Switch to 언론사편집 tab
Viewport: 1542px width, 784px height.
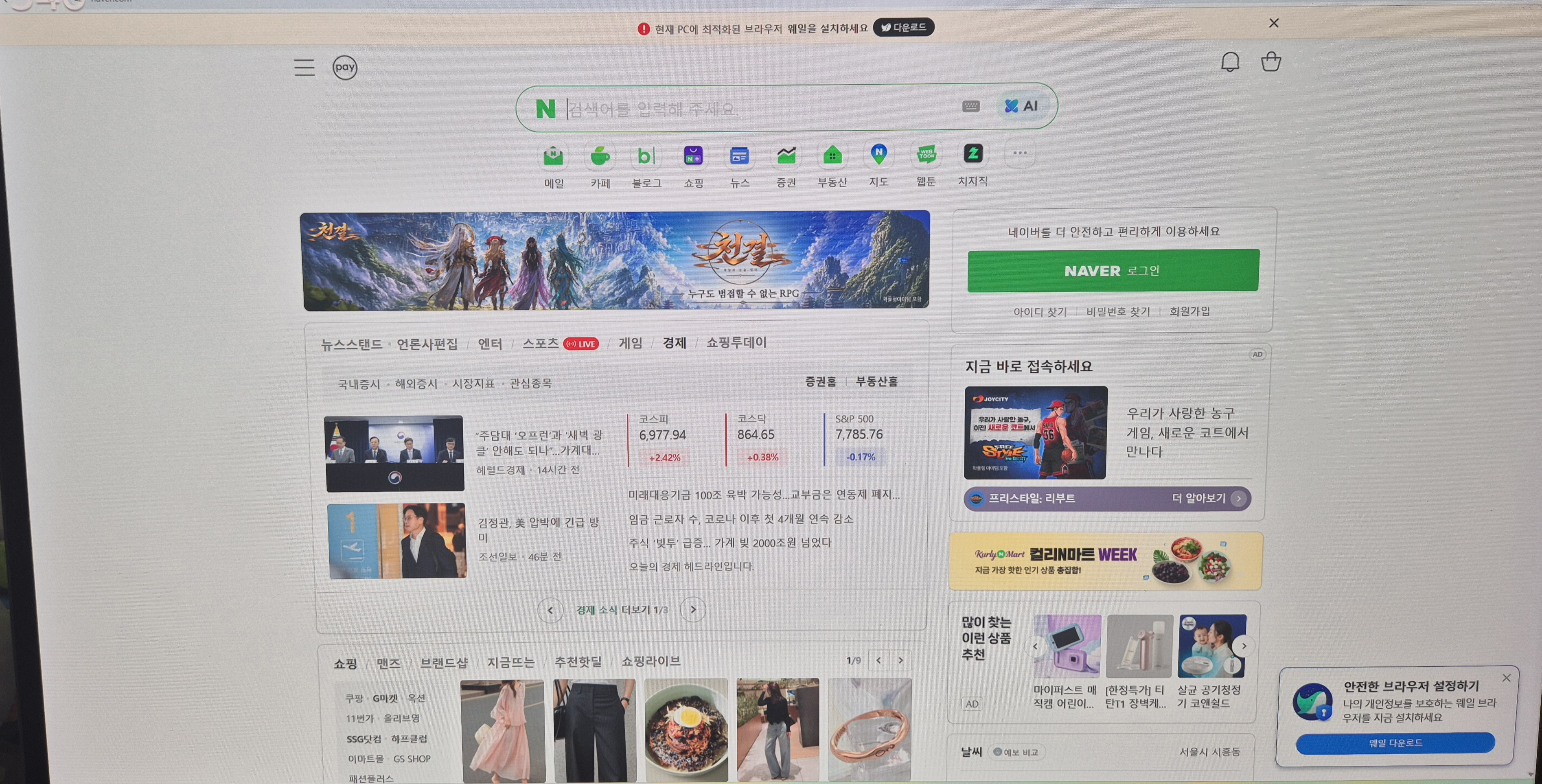427,344
